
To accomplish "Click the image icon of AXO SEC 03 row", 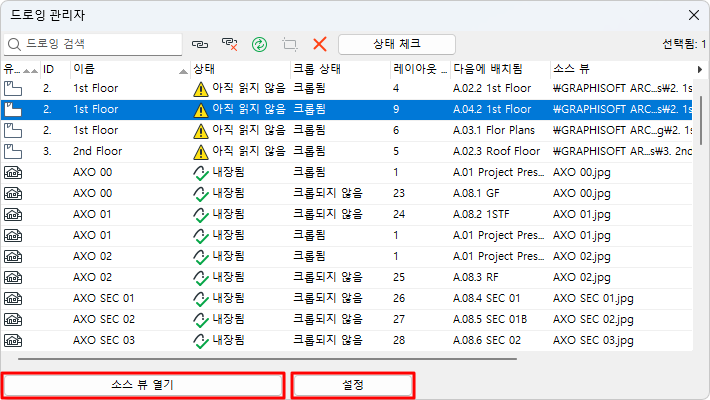I will [13, 341].
